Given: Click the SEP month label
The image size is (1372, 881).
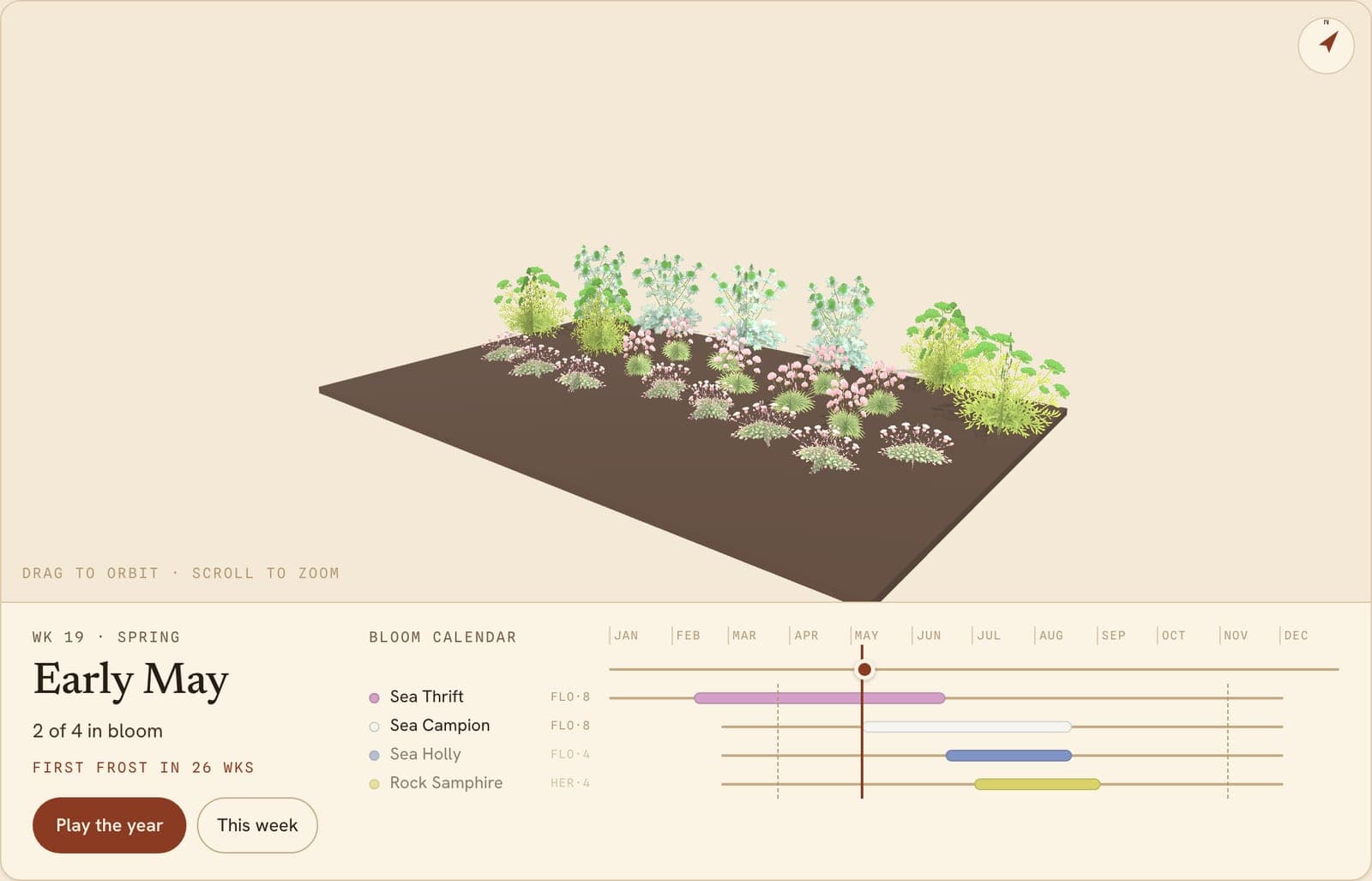Looking at the screenshot, I should pos(1113,636).
